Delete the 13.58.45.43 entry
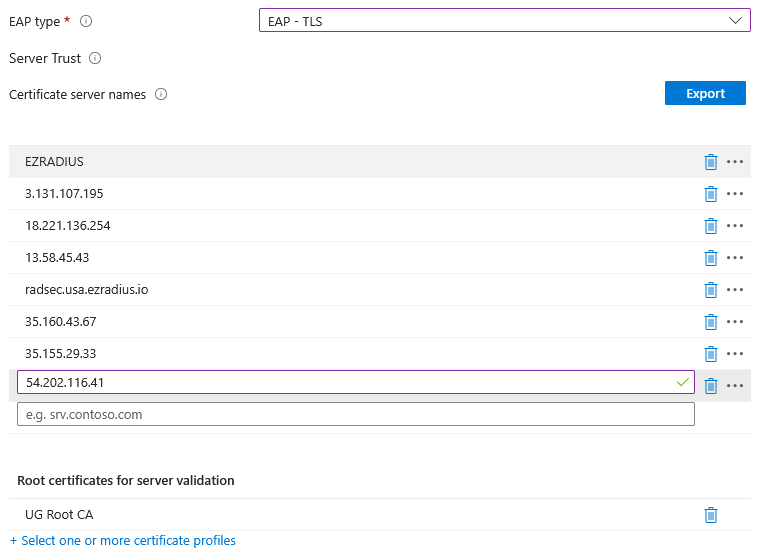Viewport: 778px width, 559px height. coord(711,258)
